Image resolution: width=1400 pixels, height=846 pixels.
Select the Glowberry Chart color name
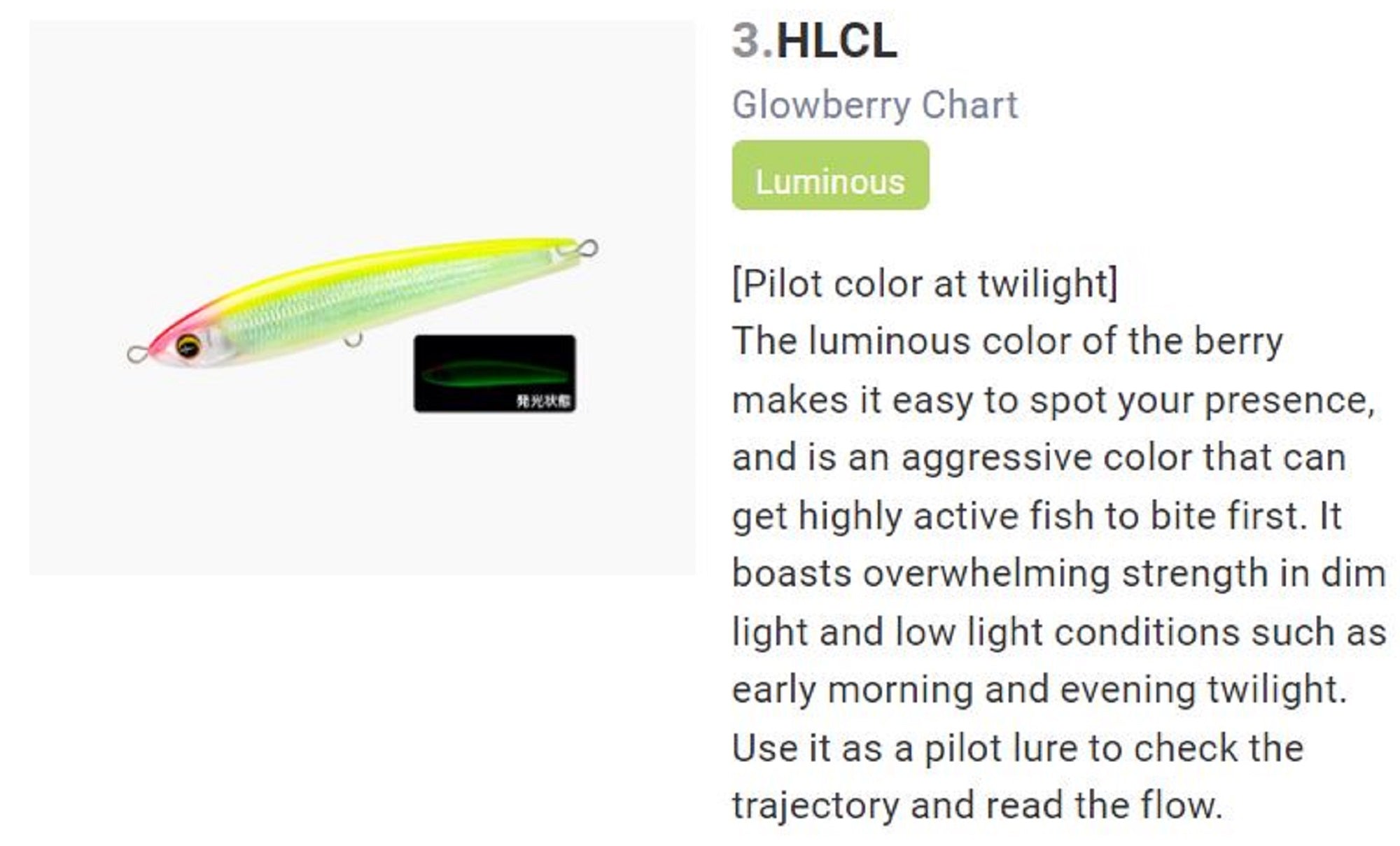874,105
